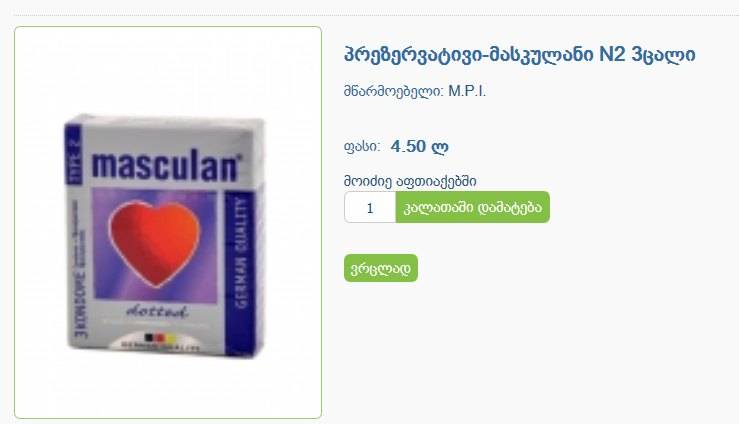739x424 pixels.
Task: Click the empty white area above the product box
Action: pyautogui.click(x=168, y=71)
